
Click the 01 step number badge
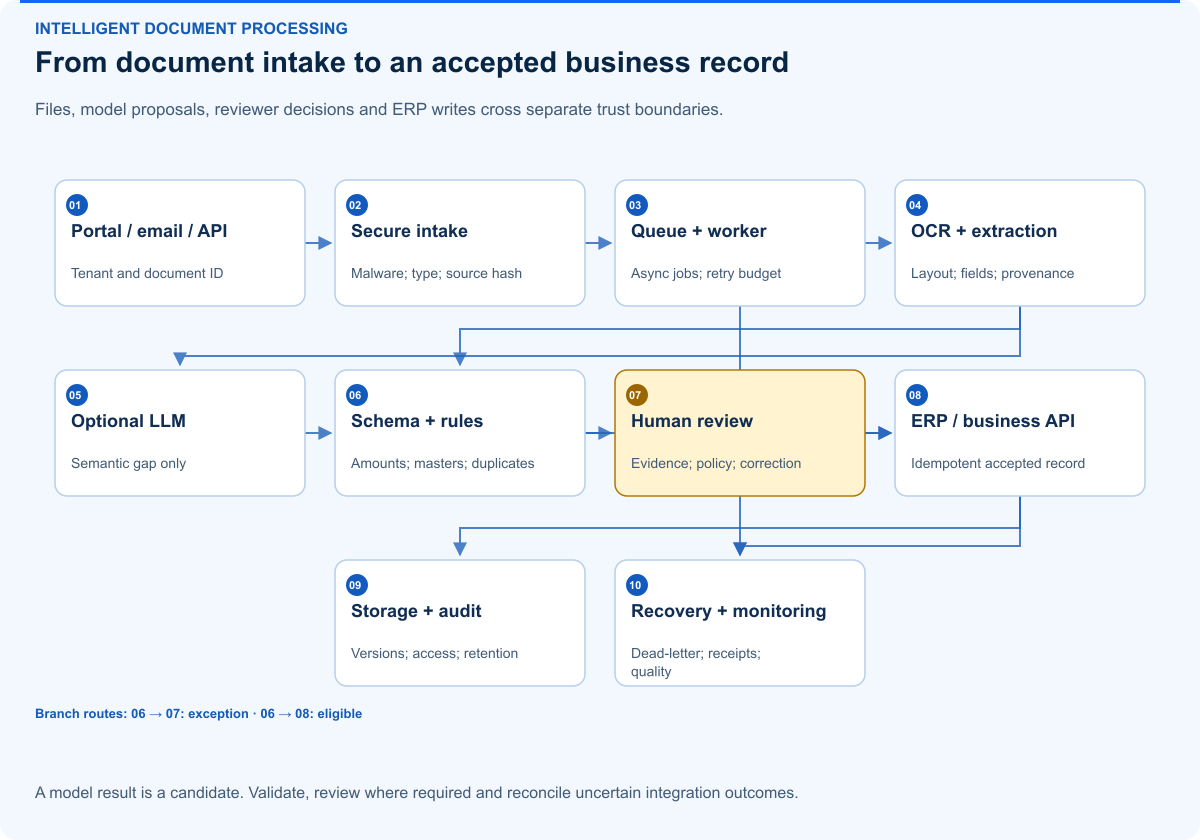click(x=76, y=205)
